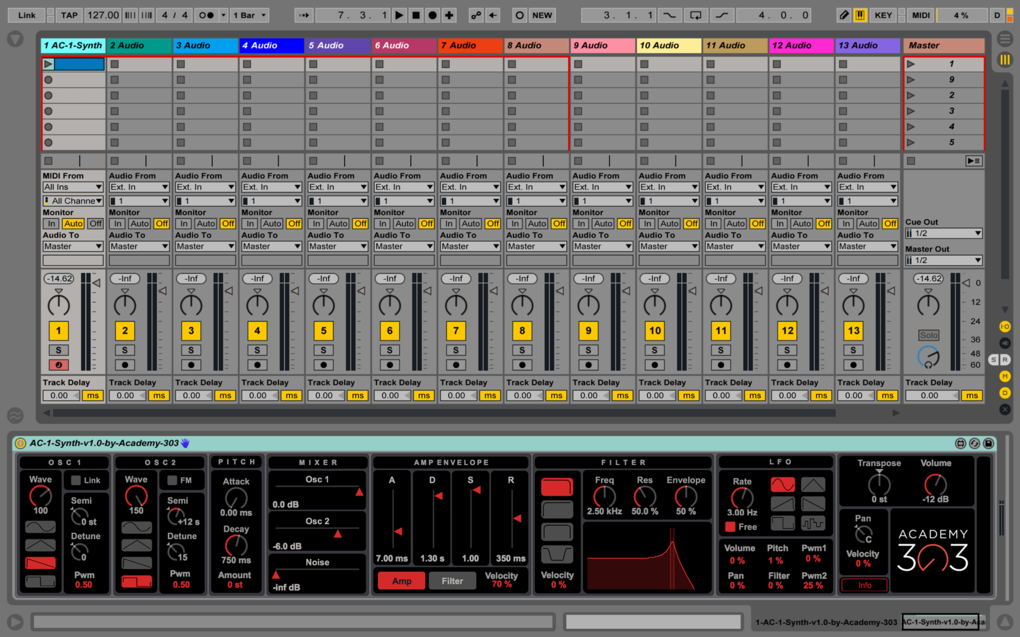This screenshot has width=1020, height=637.
Task: Click the TAP tempo button
Action: pos(69,15)
